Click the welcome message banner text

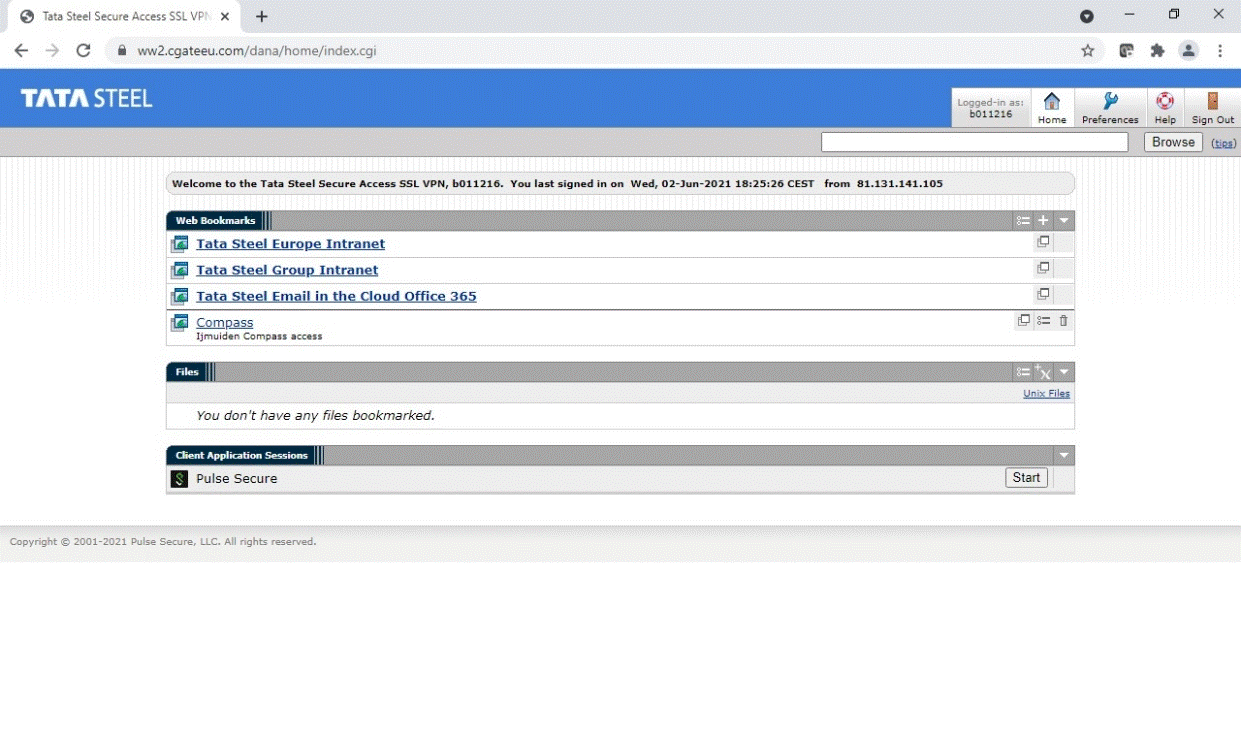557,184
